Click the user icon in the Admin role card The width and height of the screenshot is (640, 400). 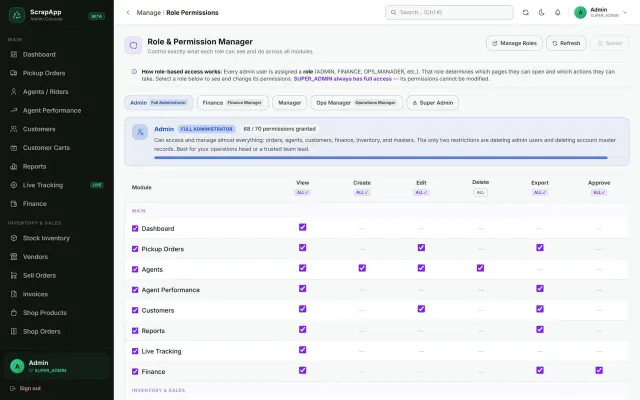(140, 132)
